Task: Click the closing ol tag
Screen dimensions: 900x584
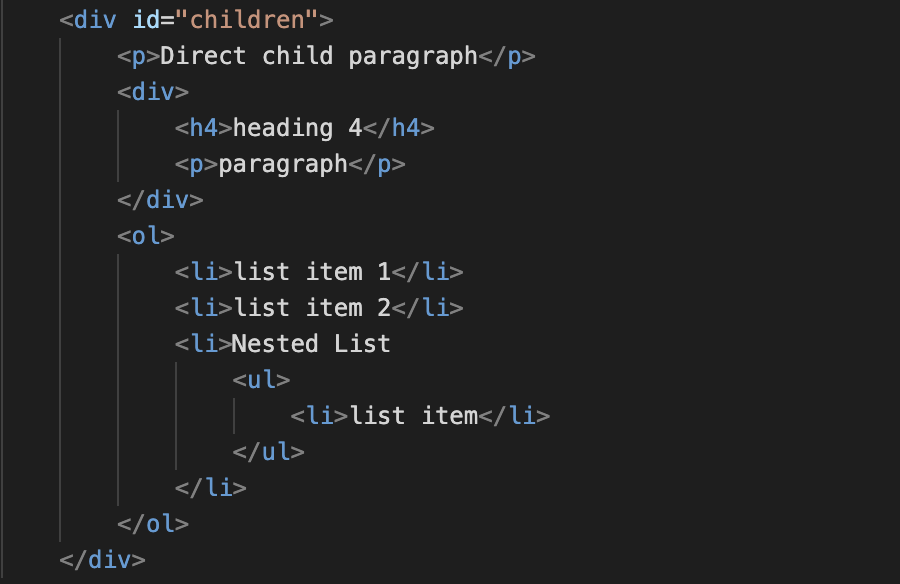Action: pyautogui.click(x=153, y=524)
